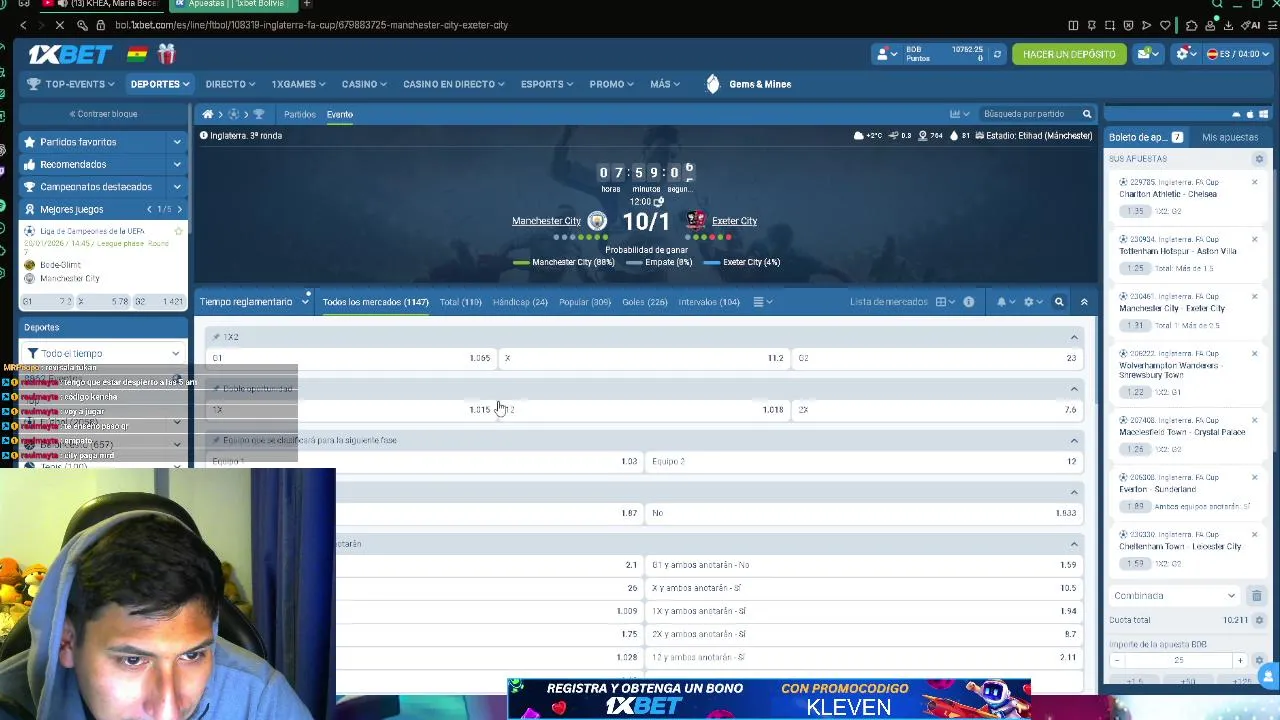Select the Goles (226) markets tab
1280x720 pixels.
pos(644,302)
